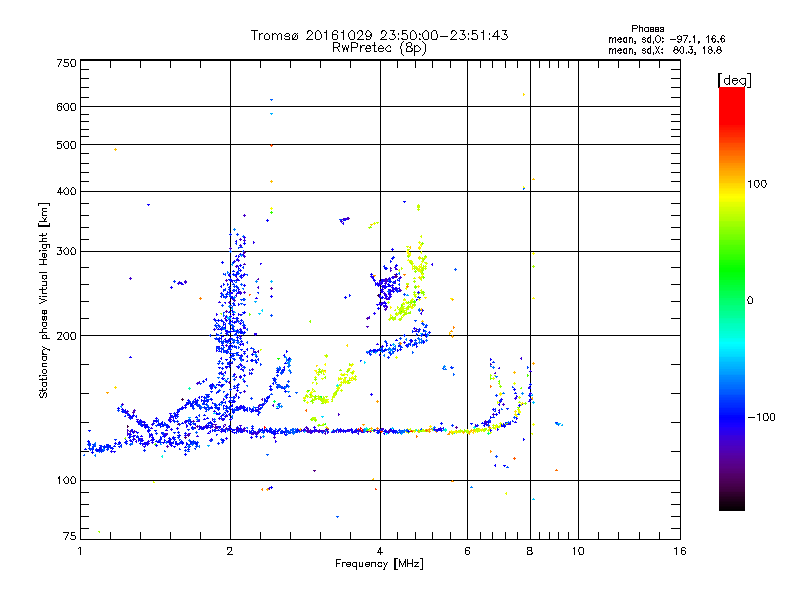The width and height of the screenshot is (800, 600).
Task: Click the x-axis '16' tick label
Action: (x=680, y=551)
